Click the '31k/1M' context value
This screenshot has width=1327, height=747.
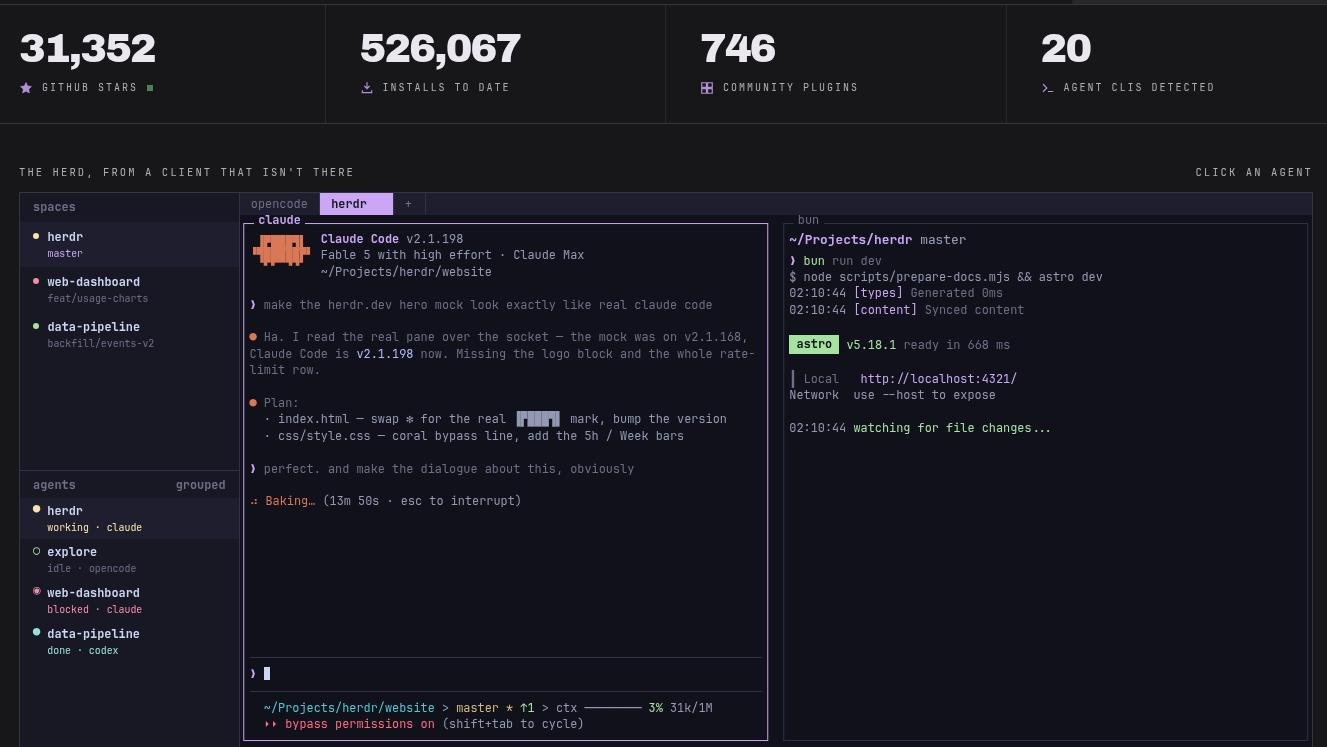click(x=691, y=708)
